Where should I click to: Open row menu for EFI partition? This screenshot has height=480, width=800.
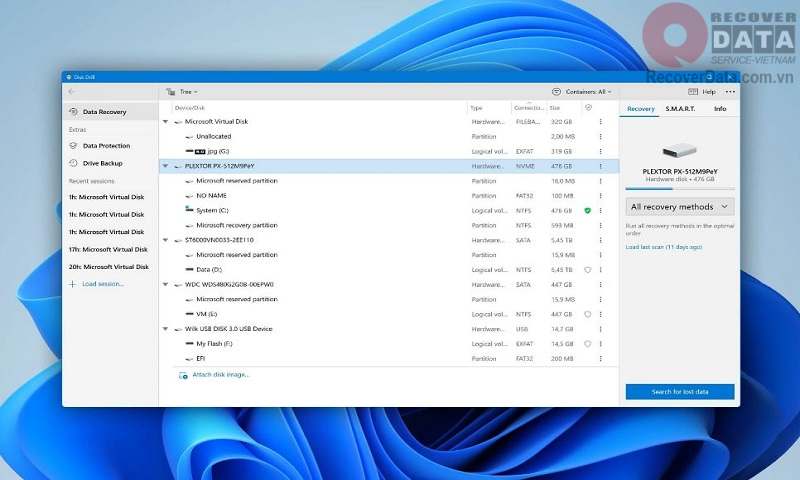601,359
